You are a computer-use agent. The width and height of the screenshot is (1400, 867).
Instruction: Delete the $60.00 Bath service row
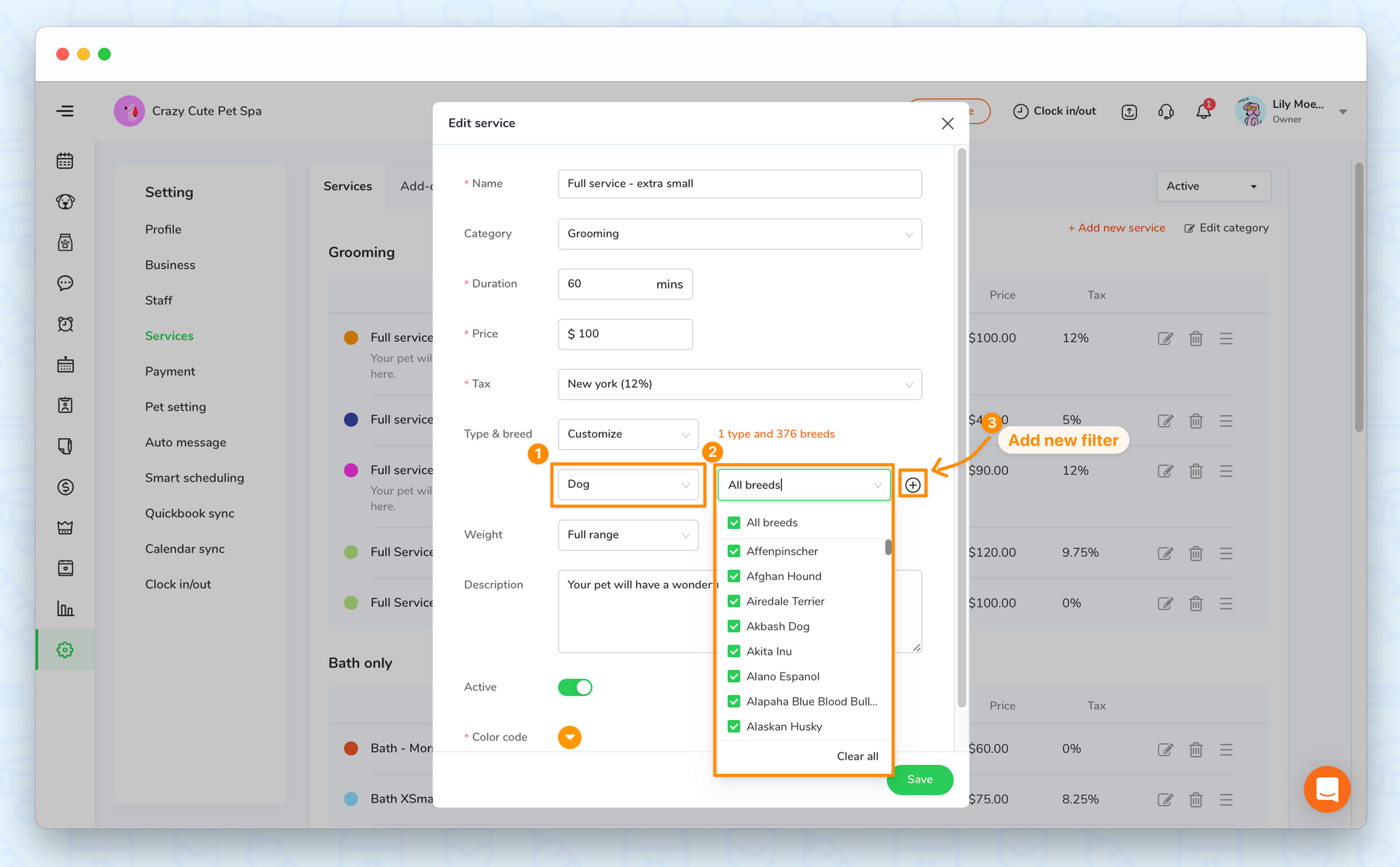[x=1196, y=749]
